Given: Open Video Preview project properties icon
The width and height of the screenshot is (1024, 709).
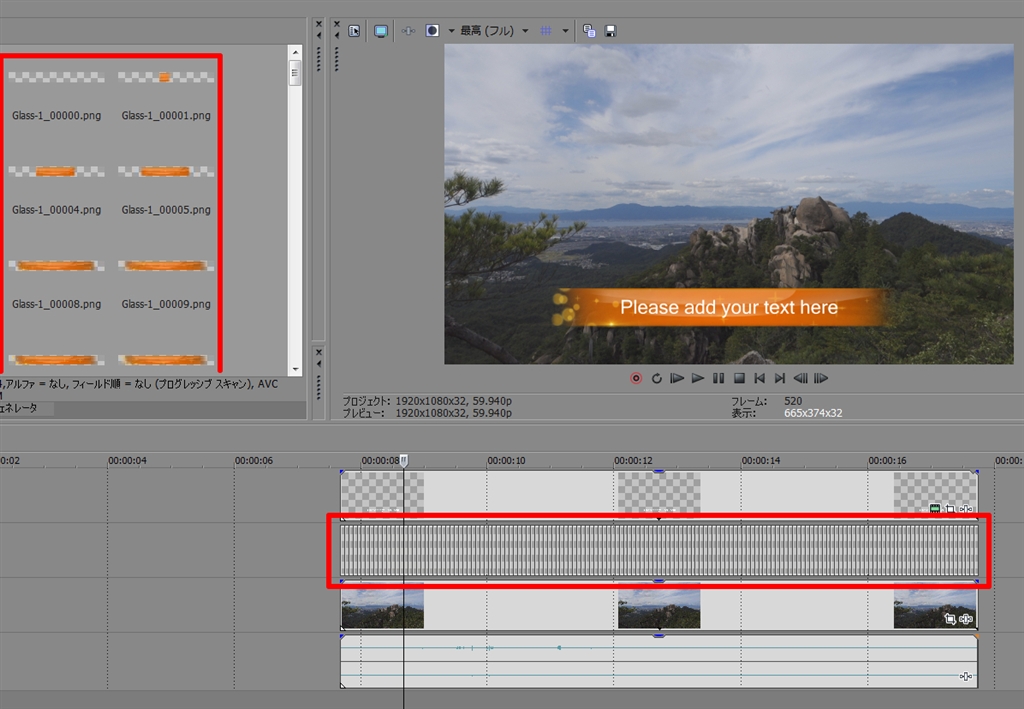Looking at the screenshot, I should 354,31.
